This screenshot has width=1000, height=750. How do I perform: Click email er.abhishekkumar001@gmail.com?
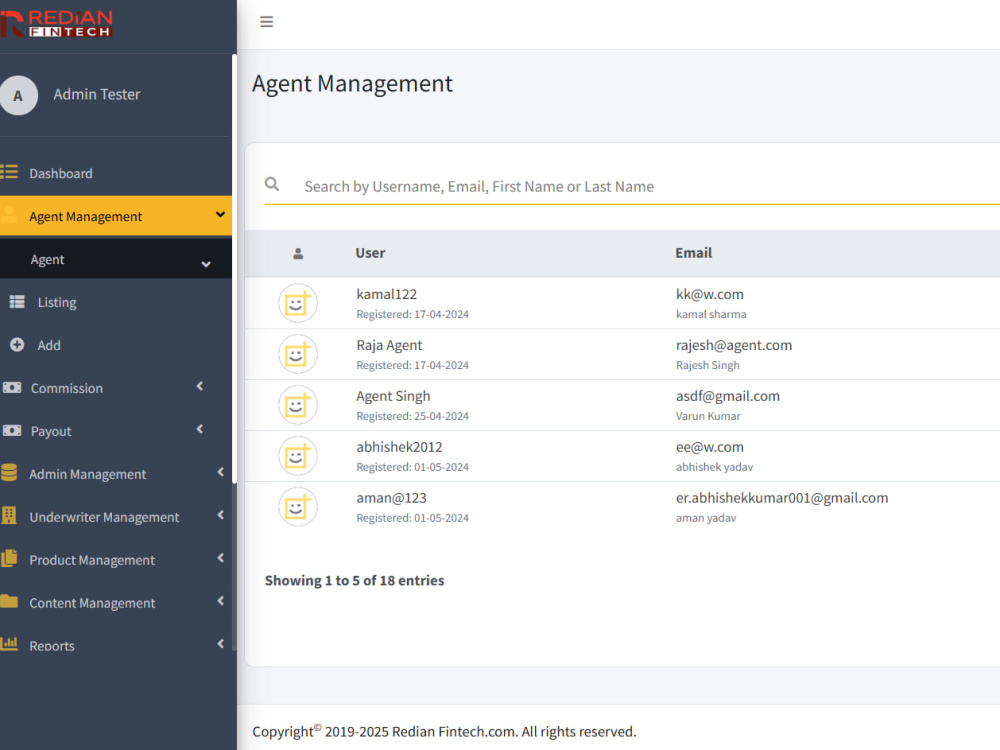point(782,498)
